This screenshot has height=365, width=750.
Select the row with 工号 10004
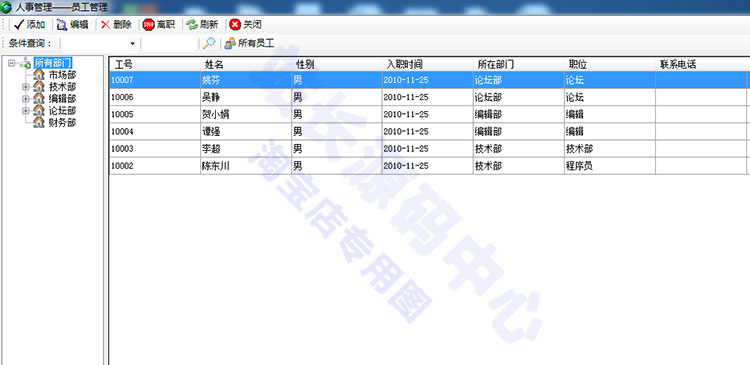click(430, 132)
